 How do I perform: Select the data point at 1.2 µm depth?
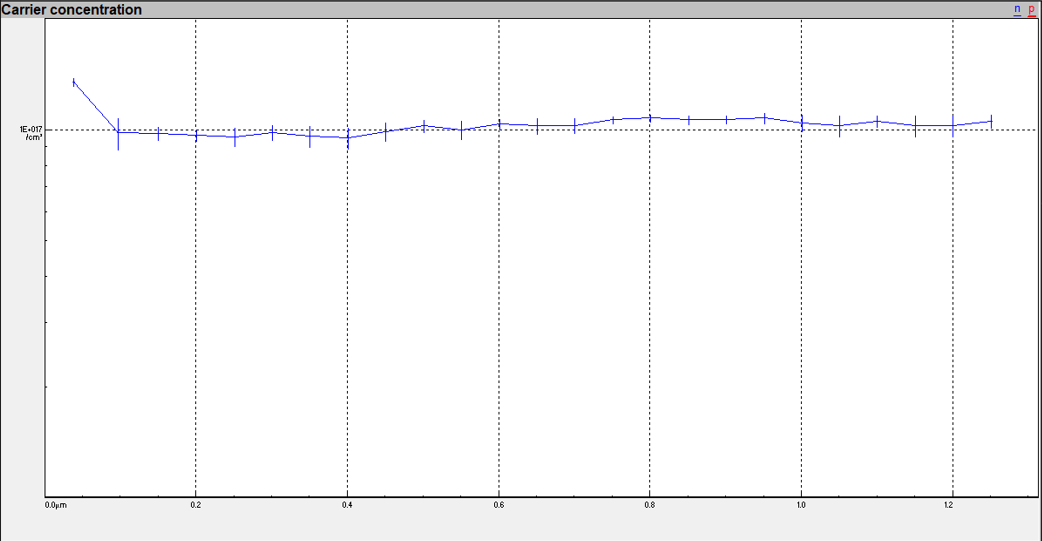click(953, 125)
